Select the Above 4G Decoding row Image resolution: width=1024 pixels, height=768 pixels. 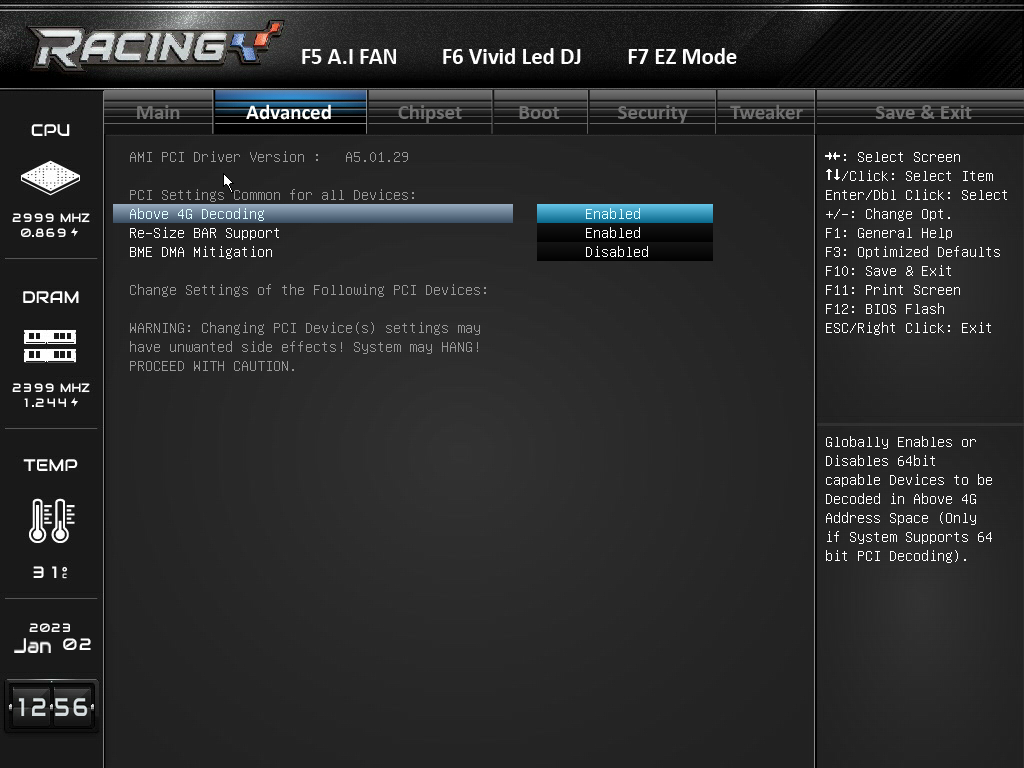313,214
